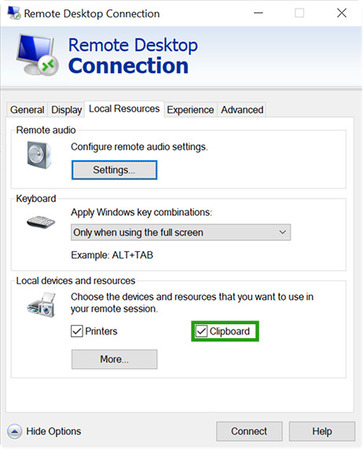The image size is (363, 449).
Task: Minimize the Remote Desktop Connection window
Action: [x=258, y=13]
